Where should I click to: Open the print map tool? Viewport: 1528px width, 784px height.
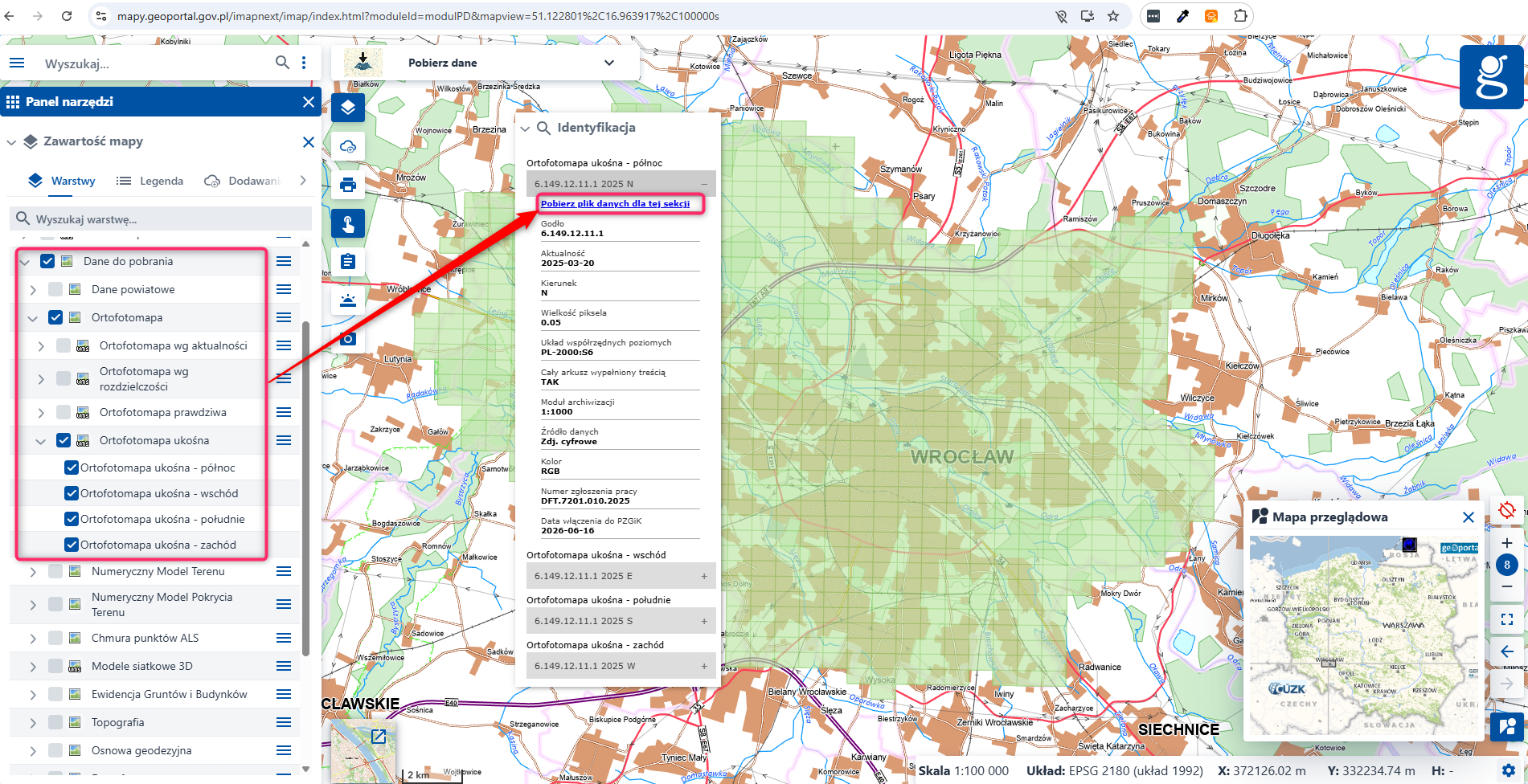tap(348, 185)
